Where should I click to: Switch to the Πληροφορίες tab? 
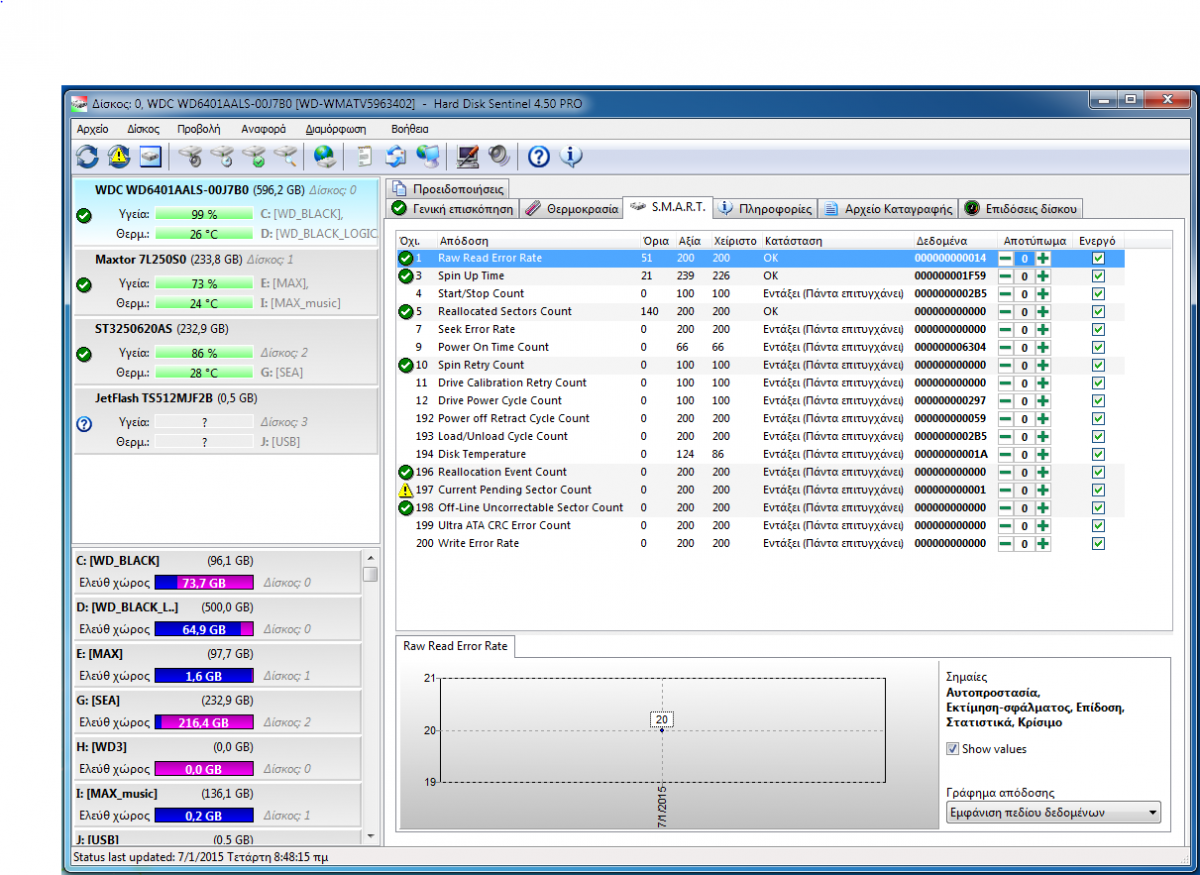tap(766, 208)
